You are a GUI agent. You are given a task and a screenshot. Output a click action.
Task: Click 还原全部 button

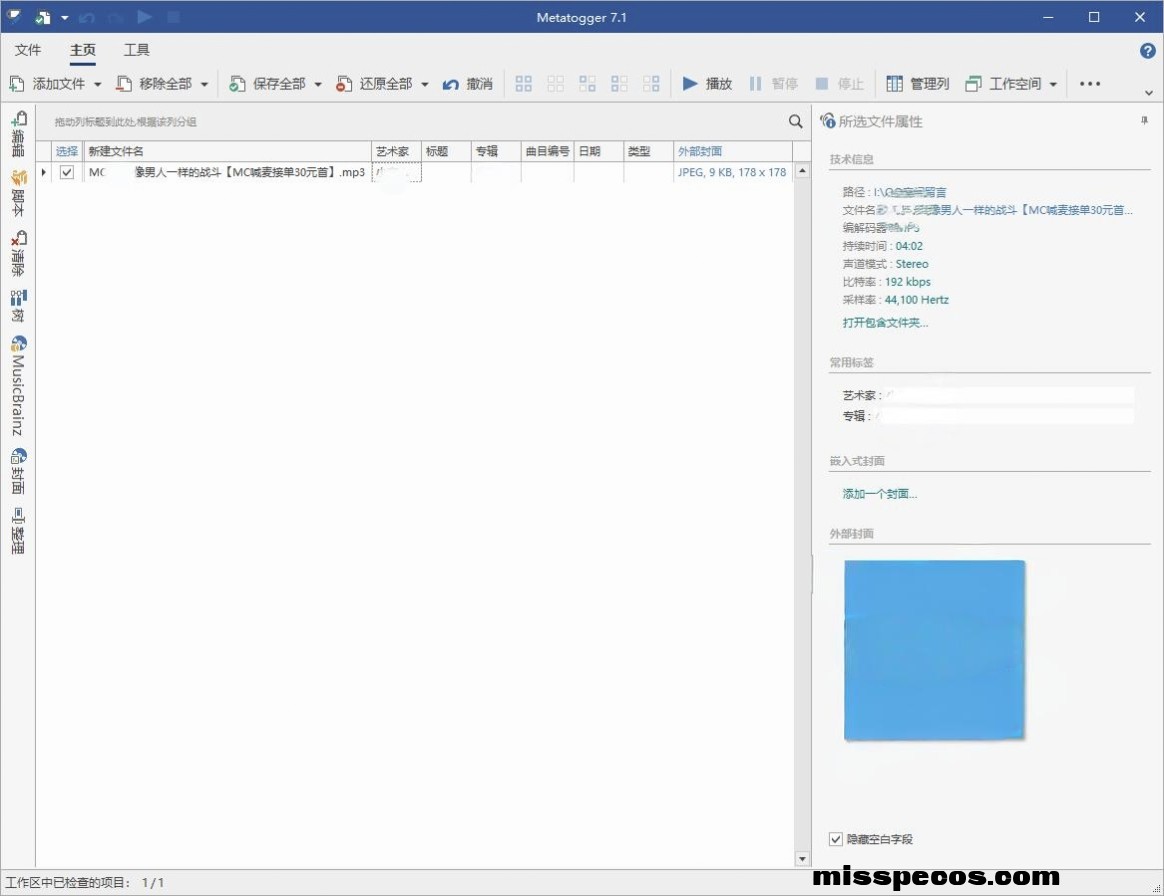point(375,84)
